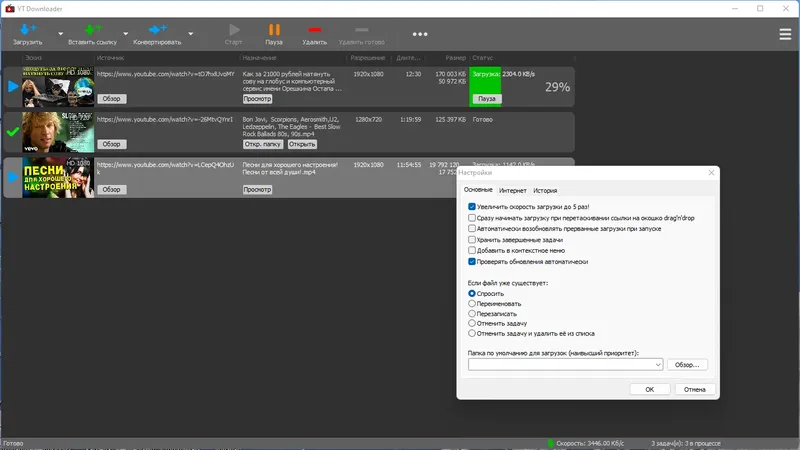This screenshot has width=800, height=450.
Task: Enable Сразу начинать загрузку при перетаскивании checkbox
Action: coord(472,218)
